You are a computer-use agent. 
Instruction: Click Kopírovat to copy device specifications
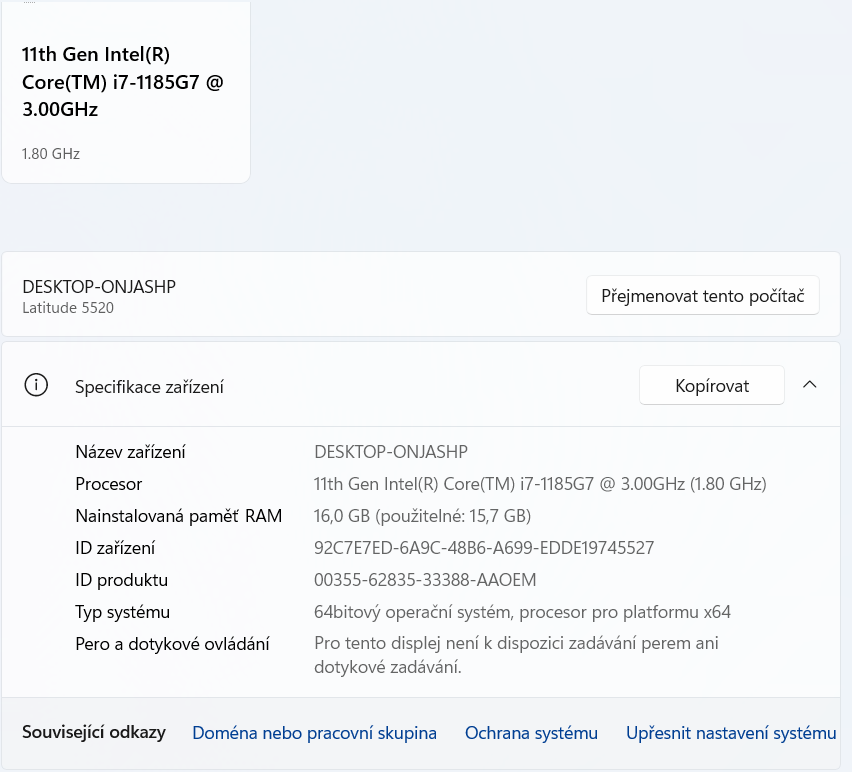pos(711,384)
